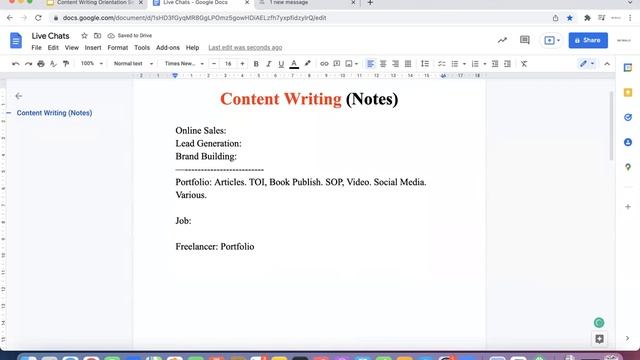Clear formatting from selection
This screenshot has width=640, height=360.
click(x=524, y=64)
